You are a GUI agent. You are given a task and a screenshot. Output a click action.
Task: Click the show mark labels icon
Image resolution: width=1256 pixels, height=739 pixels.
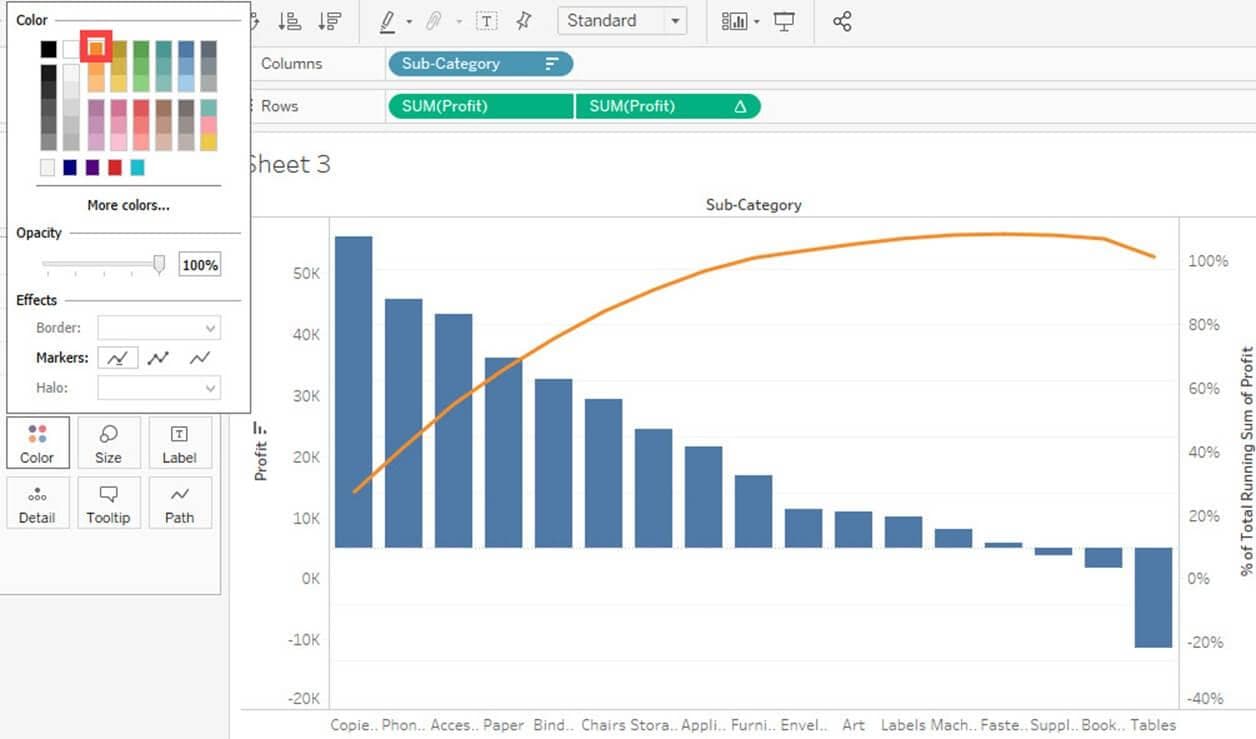click(x=736, y=20)
